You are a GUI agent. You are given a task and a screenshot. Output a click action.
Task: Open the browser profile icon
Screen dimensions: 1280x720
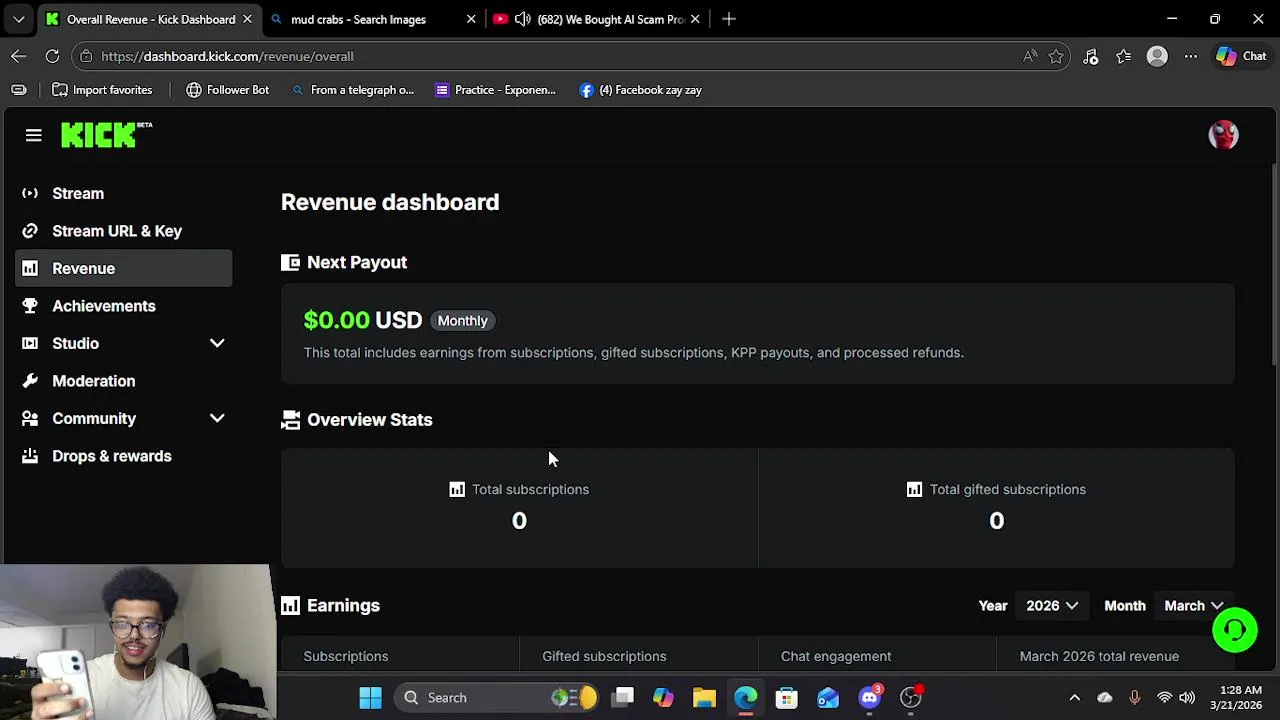(1157, 56)
